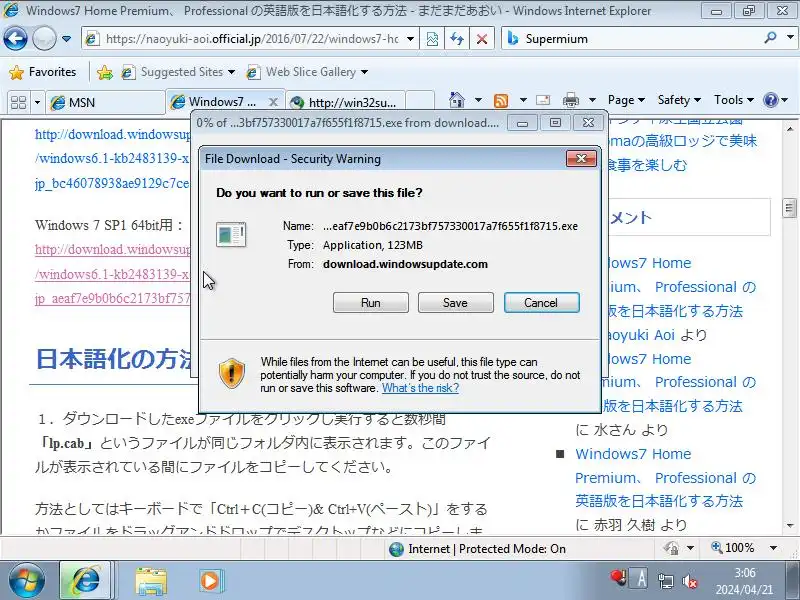Click the Back navigation arrow button
800x600 pixels.
(x=15, y=38)
